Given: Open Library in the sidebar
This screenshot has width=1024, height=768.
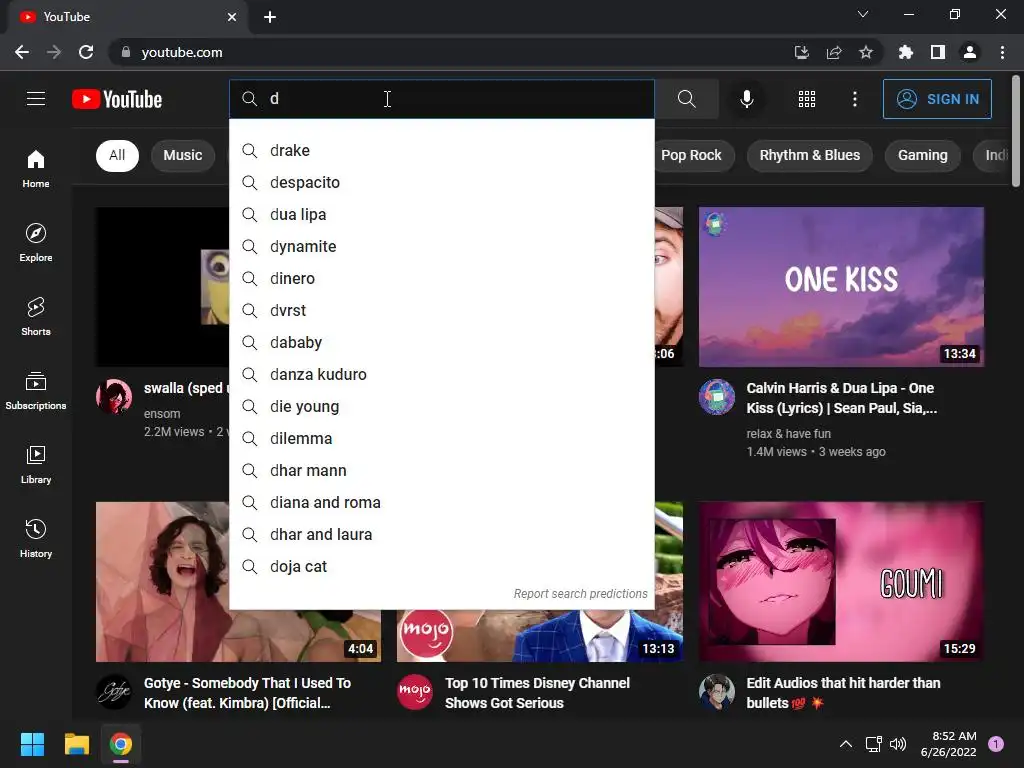Looking at the screenshot, I should [x=36, y=465].
